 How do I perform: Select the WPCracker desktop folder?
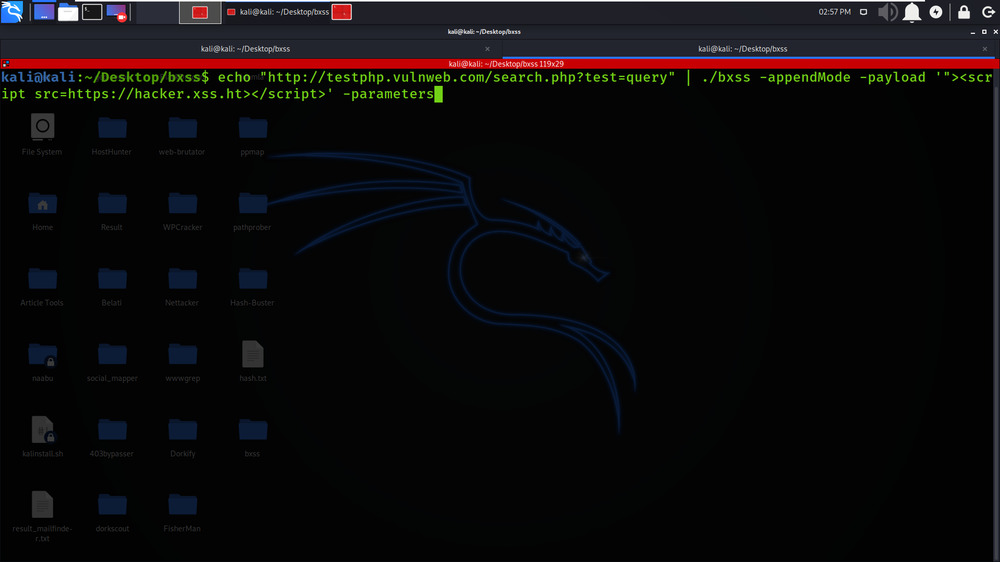(182, 211)
